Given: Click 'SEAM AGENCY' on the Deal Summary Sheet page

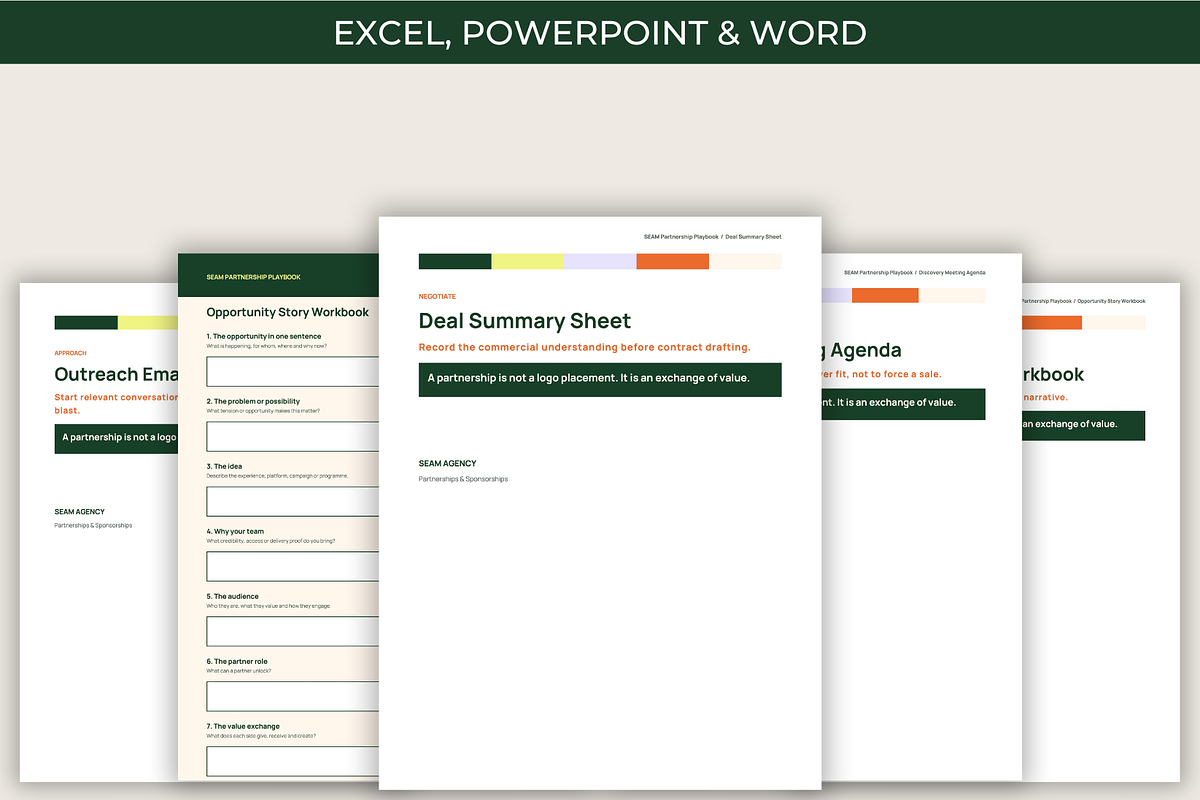Looking at the screenshot, I should 448,463.
